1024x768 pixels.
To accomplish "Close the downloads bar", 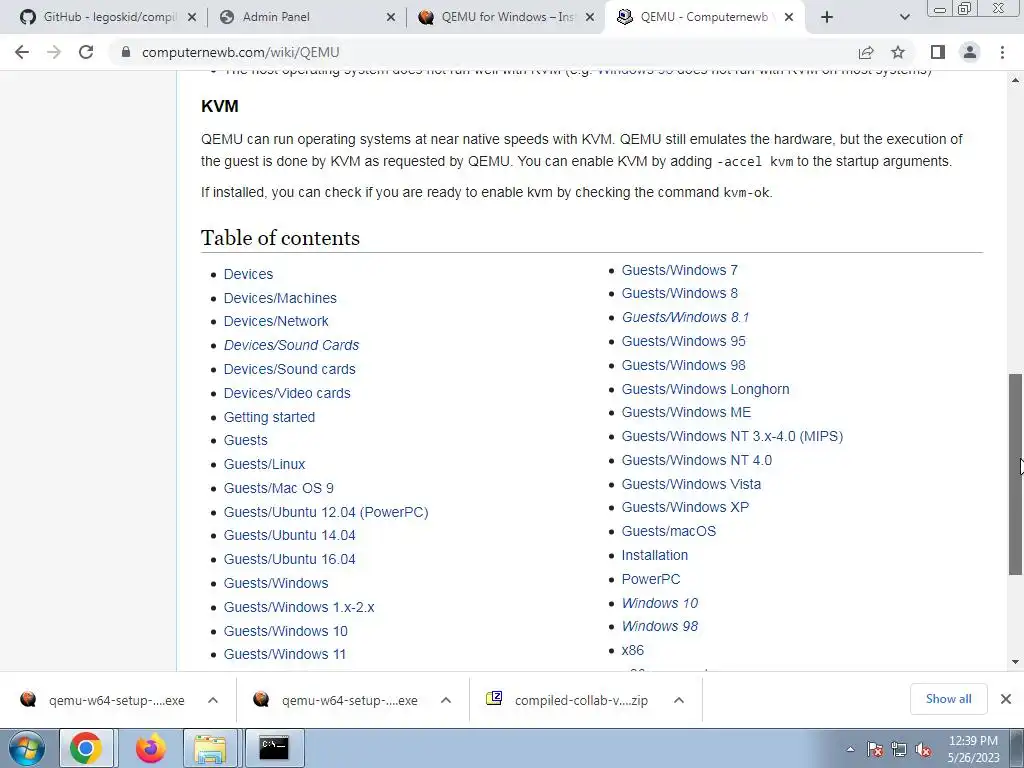I will [1006, 699].
